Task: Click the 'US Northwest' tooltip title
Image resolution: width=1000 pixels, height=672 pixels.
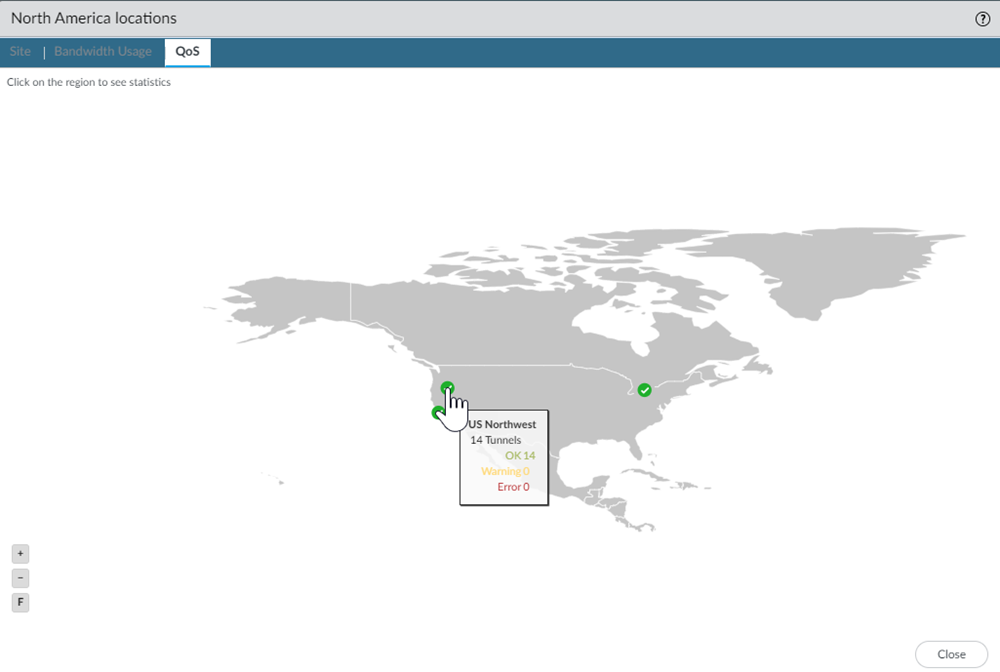Action: [x=503, y=424]
